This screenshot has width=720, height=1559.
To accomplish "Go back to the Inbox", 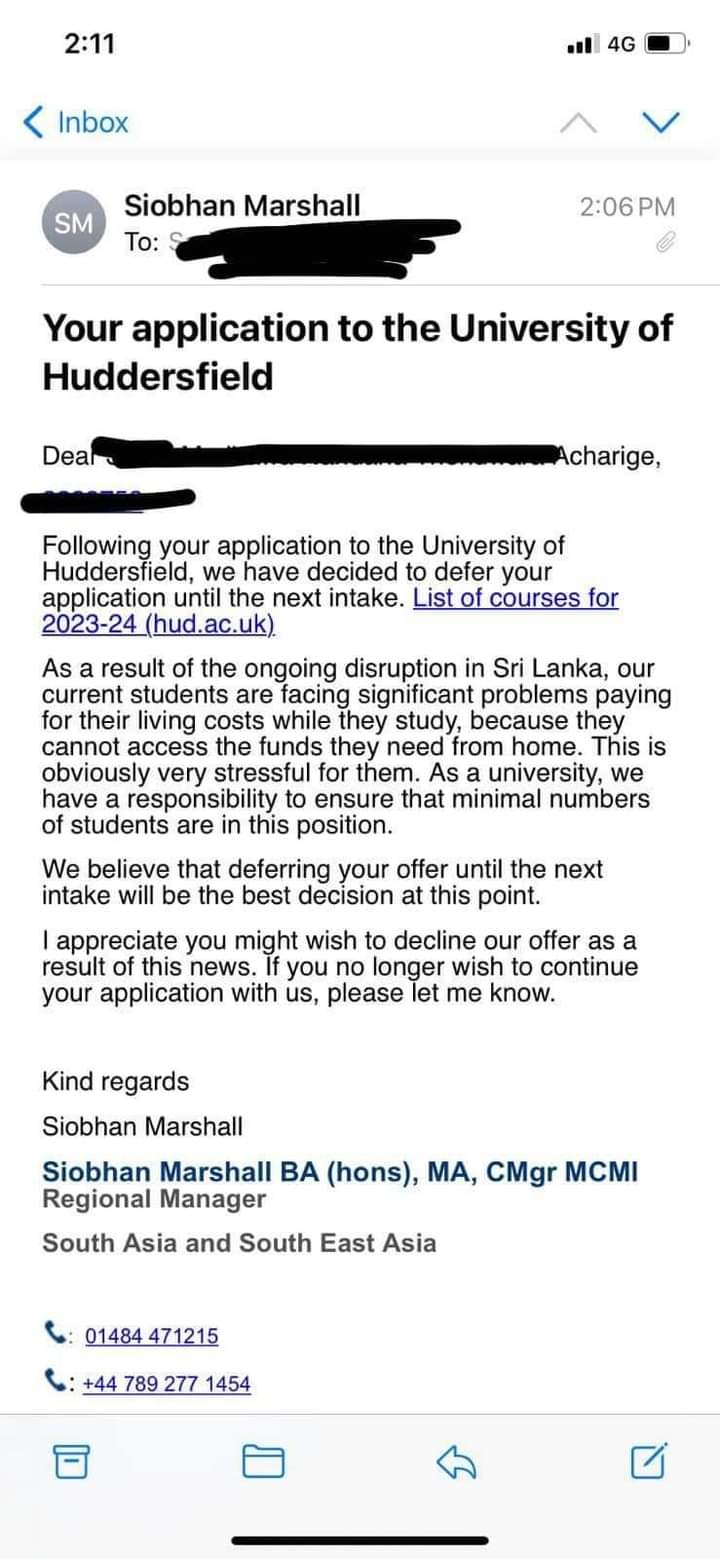I will pyautogui.click(x=76, y=122).
